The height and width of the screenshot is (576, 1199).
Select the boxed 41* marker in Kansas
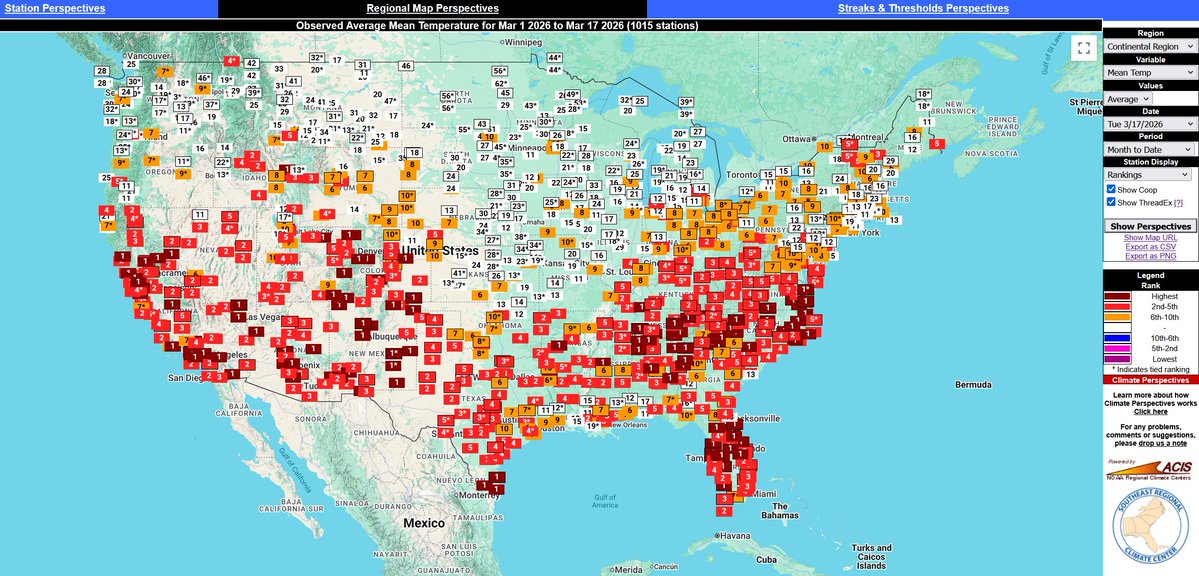pyautogui.click(x=459, y=273)
